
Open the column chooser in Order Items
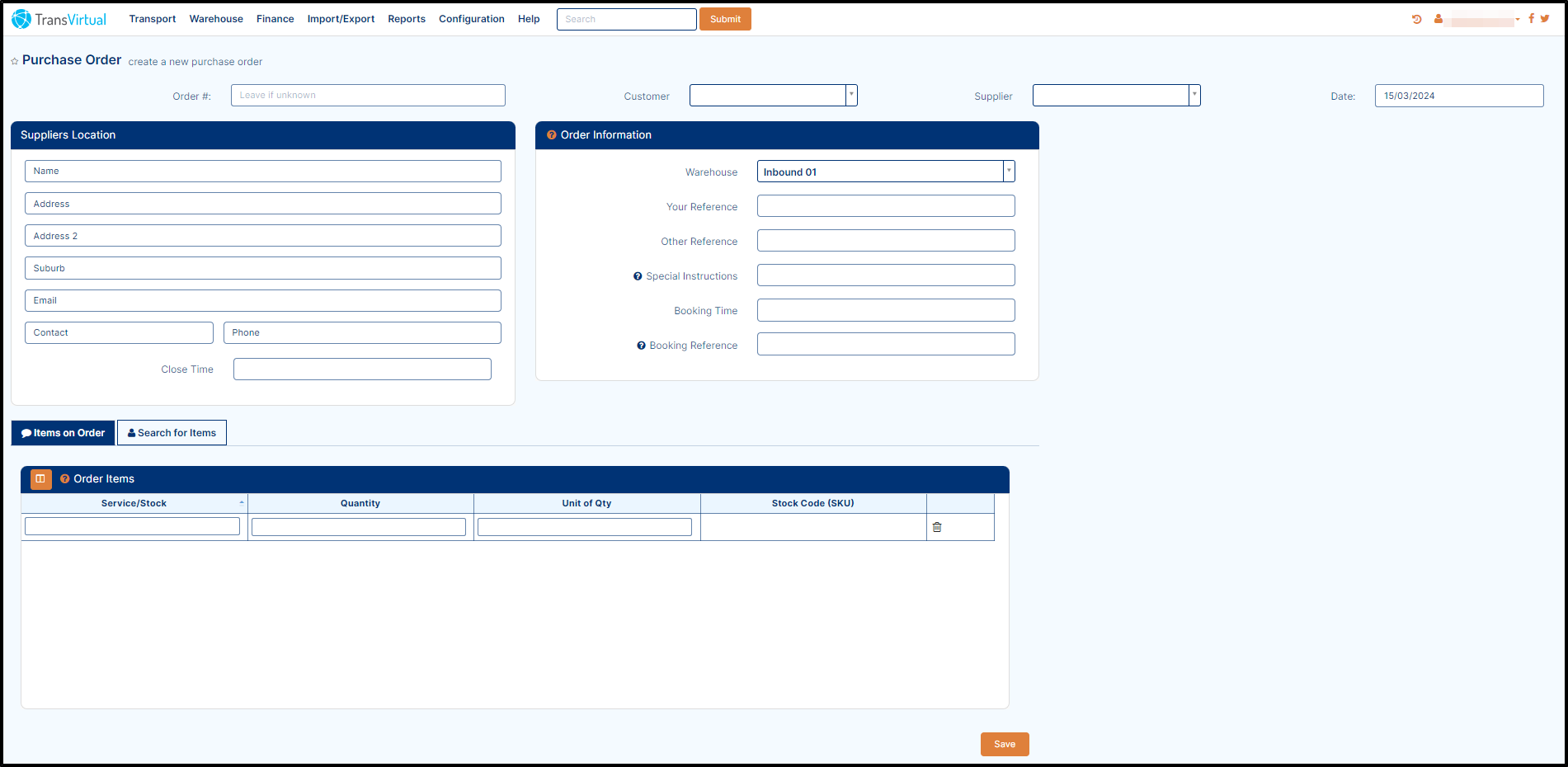click(x=40, y=478)
